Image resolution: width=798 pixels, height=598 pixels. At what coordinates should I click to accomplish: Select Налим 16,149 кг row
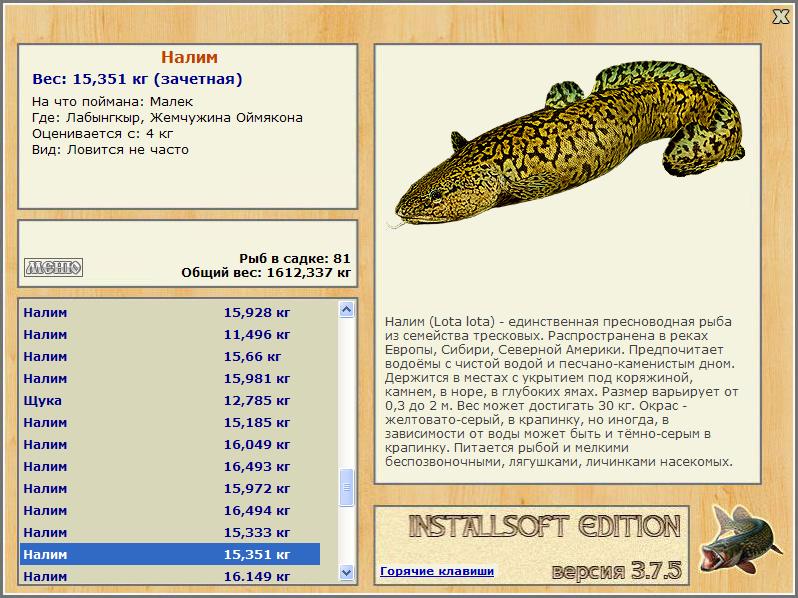[170, 576]
